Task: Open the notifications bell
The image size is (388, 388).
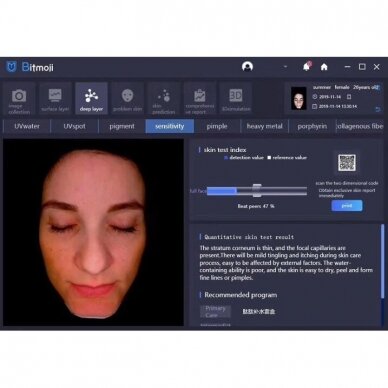Action: coord(306,67)
